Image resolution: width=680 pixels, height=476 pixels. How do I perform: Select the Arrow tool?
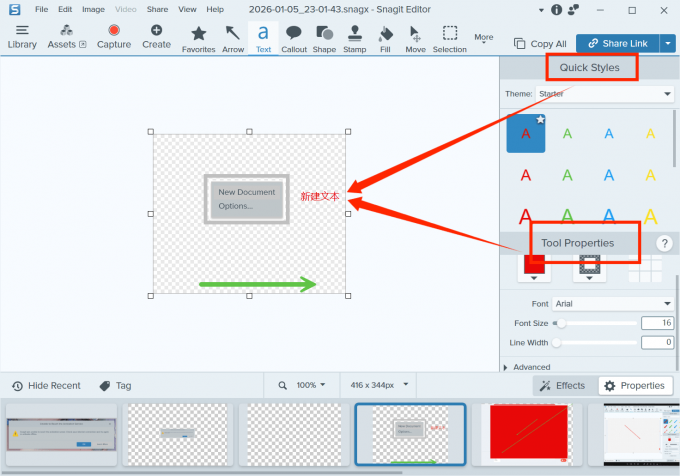tap(232, 37)
